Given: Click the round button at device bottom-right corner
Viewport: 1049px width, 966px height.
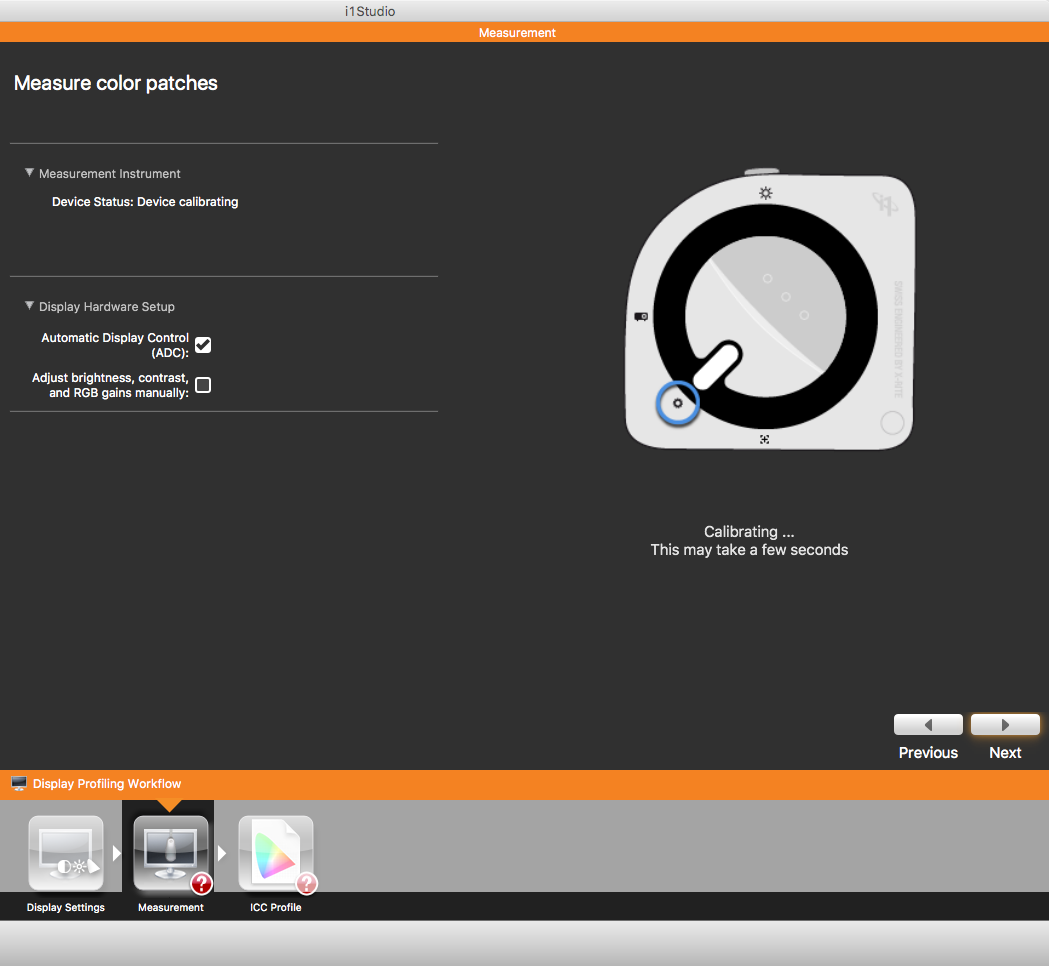Looking at the screenshot, I should pos(892,423).
